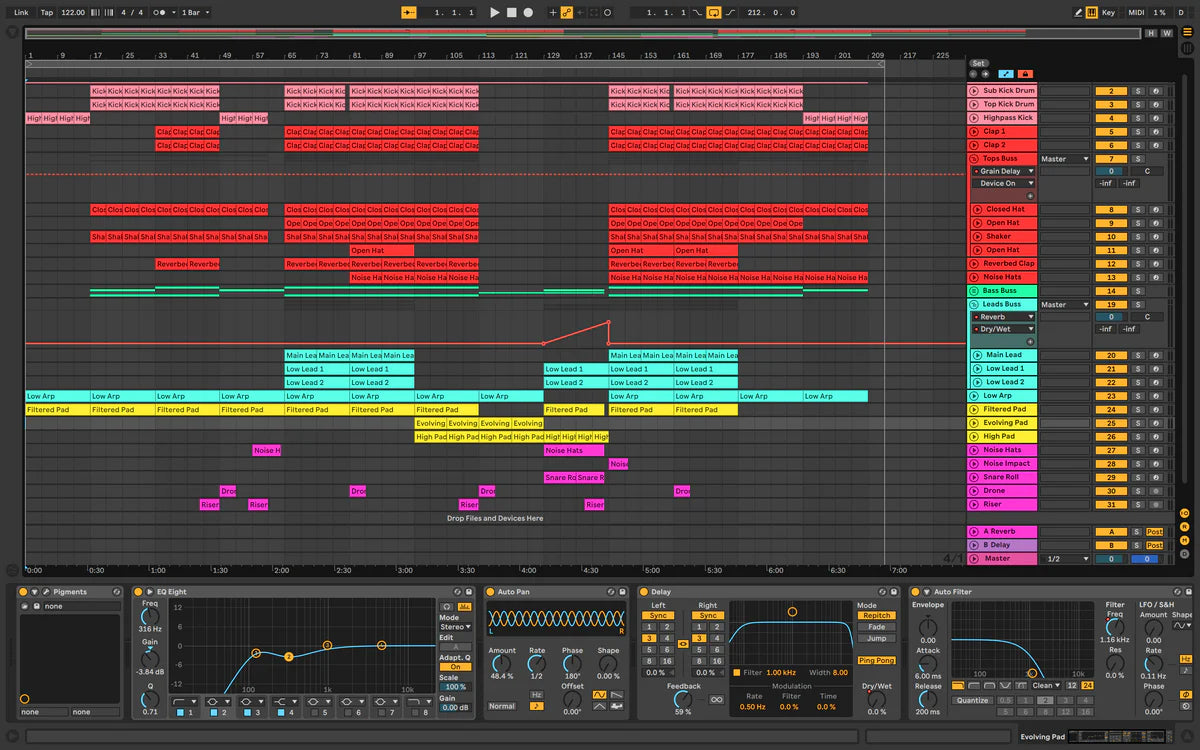Toggle the Follow playback button
Screen dimensions: 1200x750
tap(409, 12)
